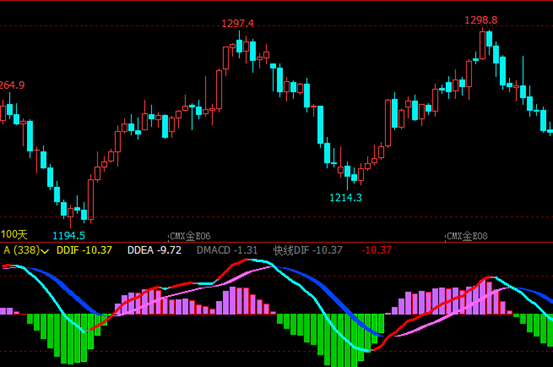Click the DDIF -10.37 indicator label
The image size is (553, 367).
[x=84, y=250]
